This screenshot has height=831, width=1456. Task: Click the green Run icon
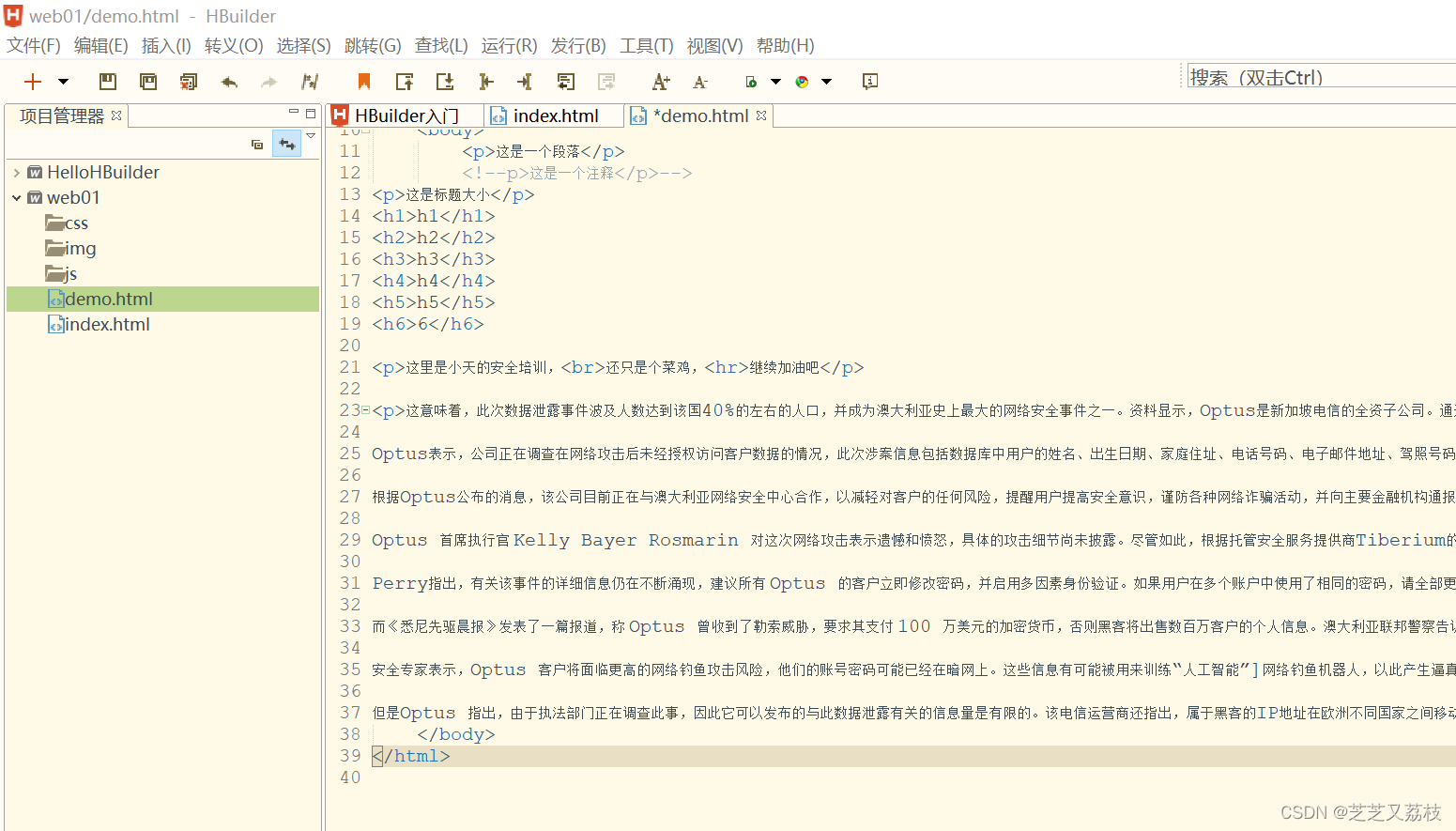(751, 82)
